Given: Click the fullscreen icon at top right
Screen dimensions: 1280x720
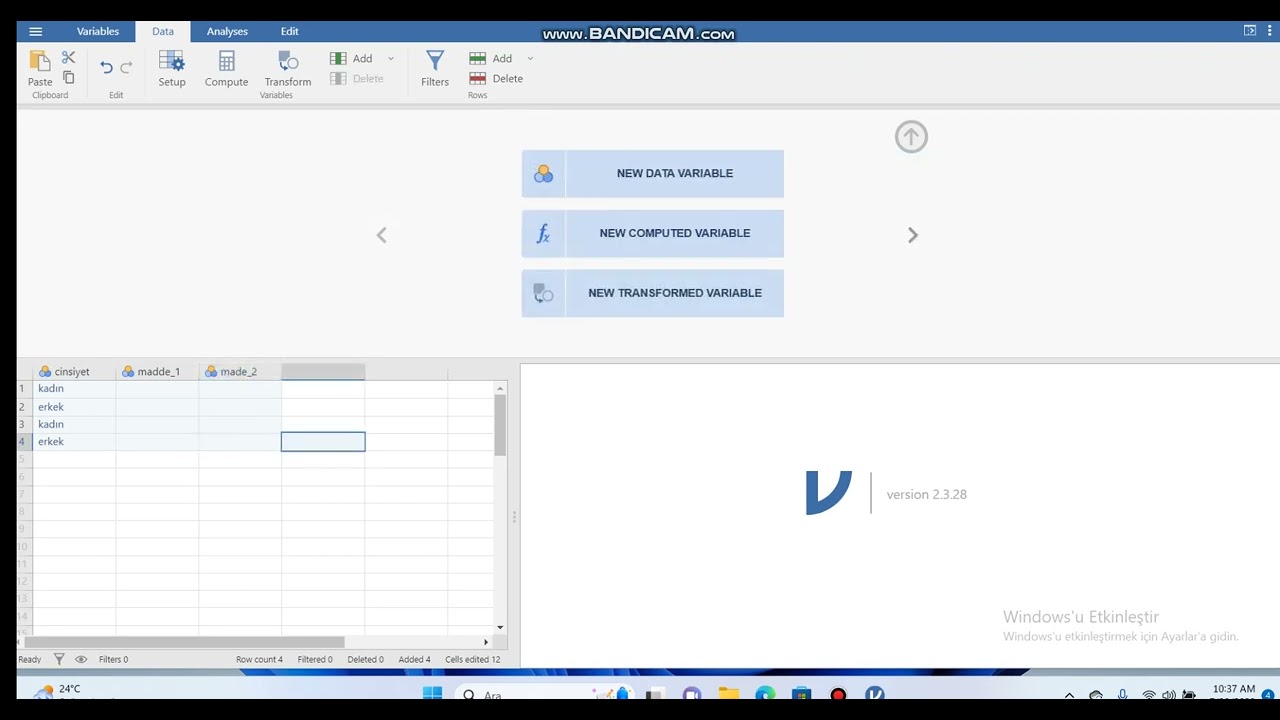Looking at the screenshot, I should pyautogui.click(x=1250, y=31).
